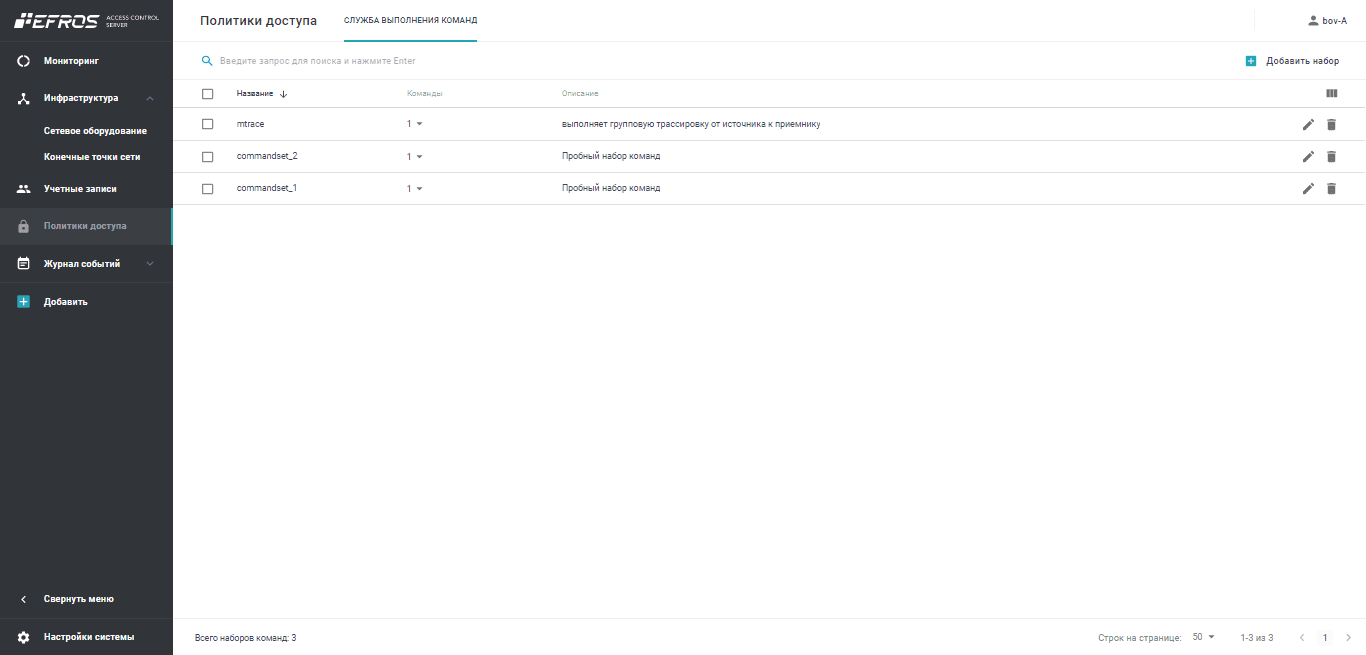
Task: Click the collapse menu left arrow icon
Action: point(24,599)
